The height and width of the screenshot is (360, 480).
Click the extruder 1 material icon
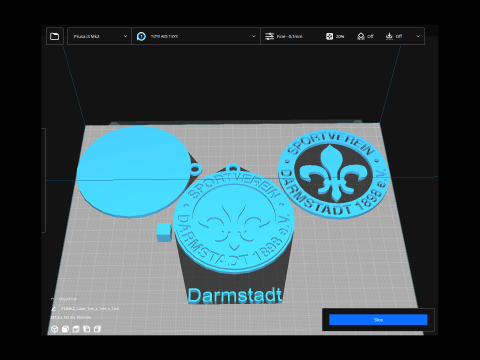[141, 36]
